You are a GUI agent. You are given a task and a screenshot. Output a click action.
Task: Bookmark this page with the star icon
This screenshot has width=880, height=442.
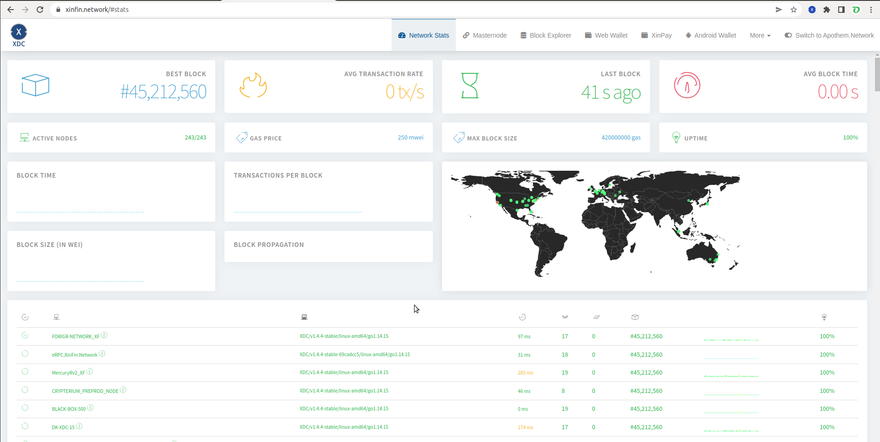point(793,9)
